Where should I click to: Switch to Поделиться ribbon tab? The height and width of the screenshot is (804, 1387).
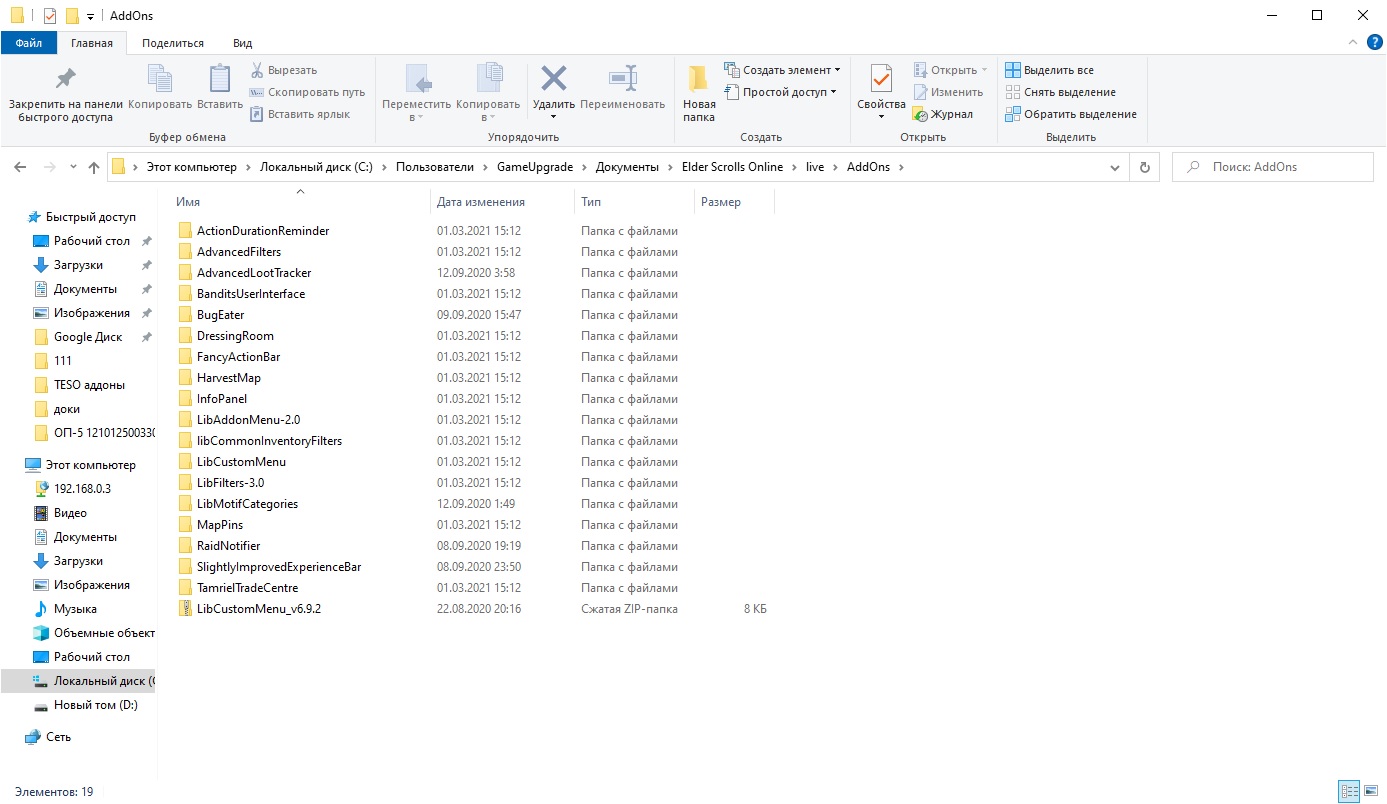[x=173, y=43]
